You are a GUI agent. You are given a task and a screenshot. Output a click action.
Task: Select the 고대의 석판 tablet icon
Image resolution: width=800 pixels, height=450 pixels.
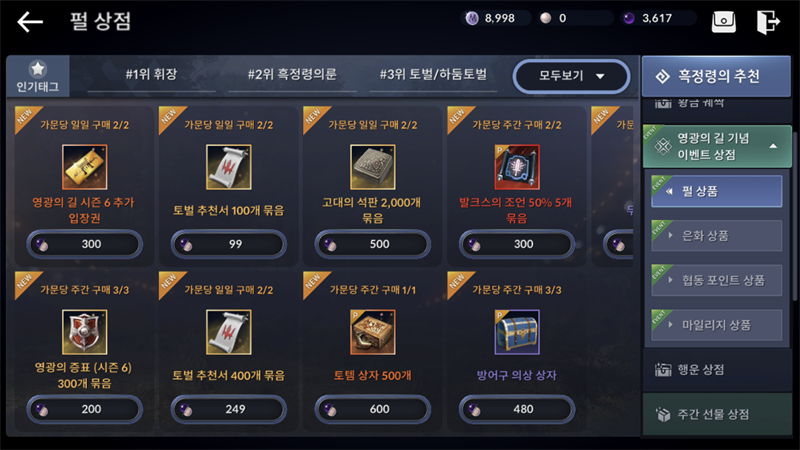[x=373, y=167]
